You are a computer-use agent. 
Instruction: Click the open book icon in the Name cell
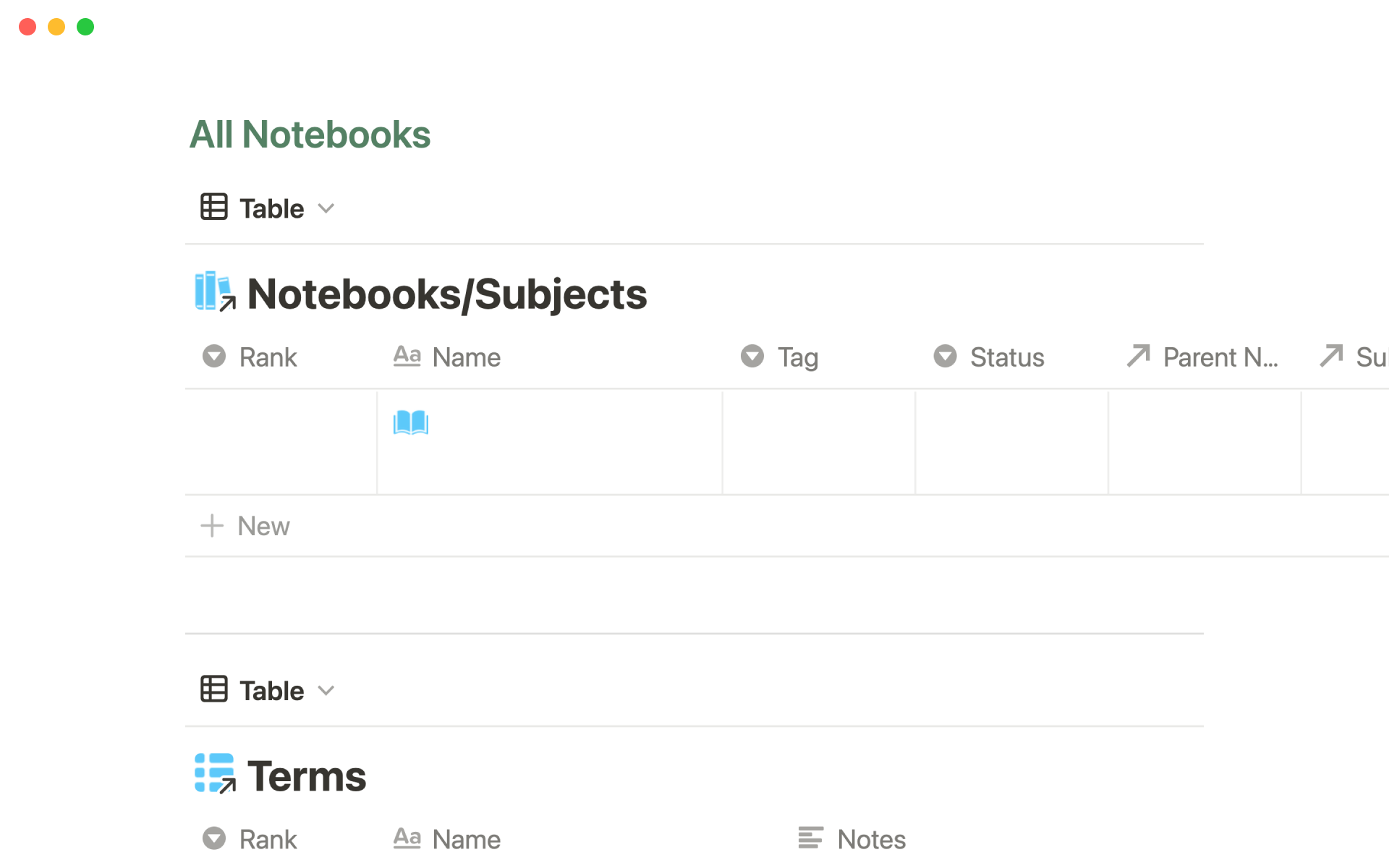coord(411,422)
